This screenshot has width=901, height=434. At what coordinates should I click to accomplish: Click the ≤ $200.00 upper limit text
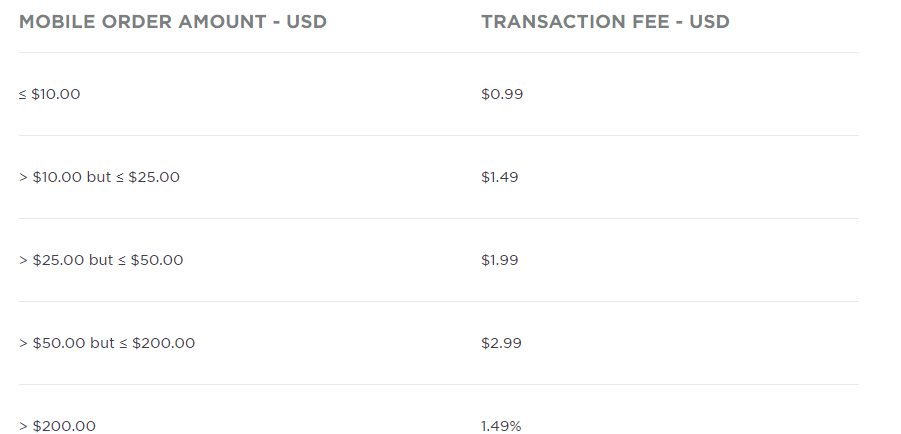click(x=158, y=343)
